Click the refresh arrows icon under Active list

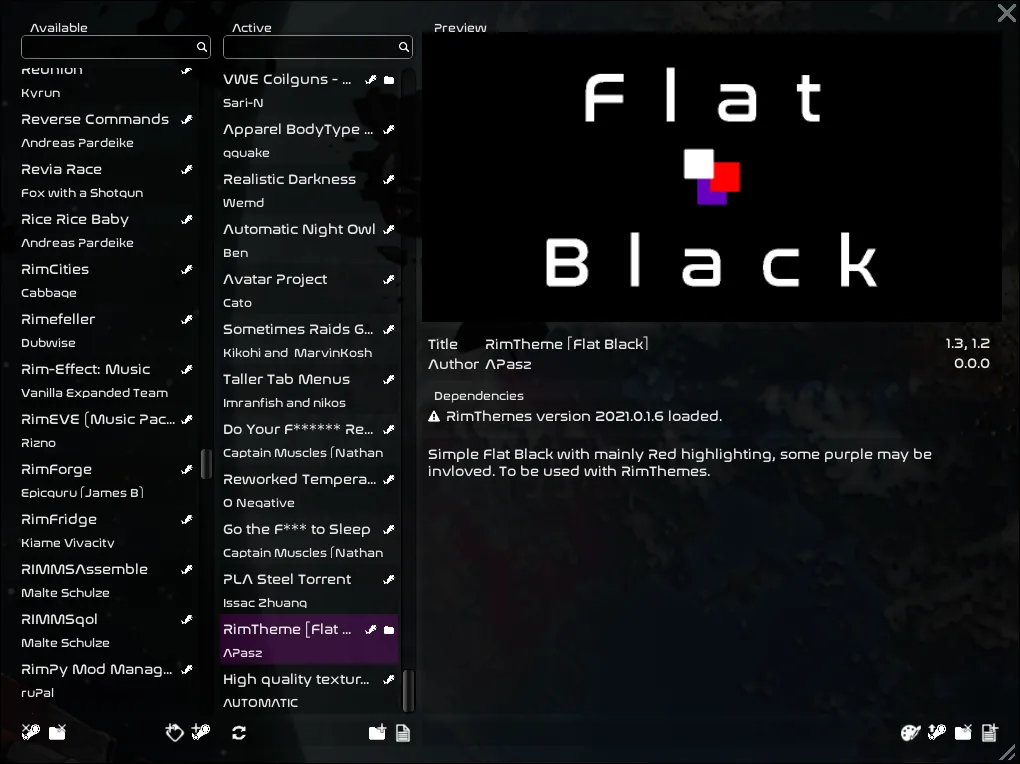238,733
